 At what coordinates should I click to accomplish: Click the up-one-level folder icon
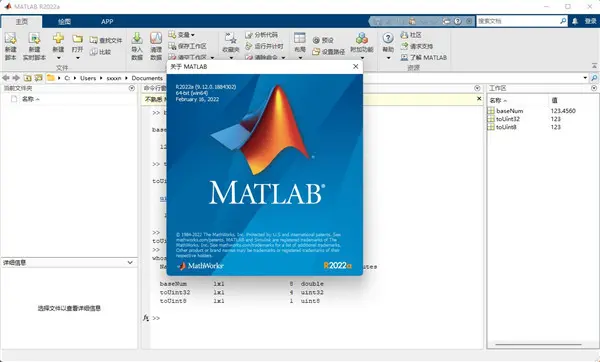click(x=28, y=78)
